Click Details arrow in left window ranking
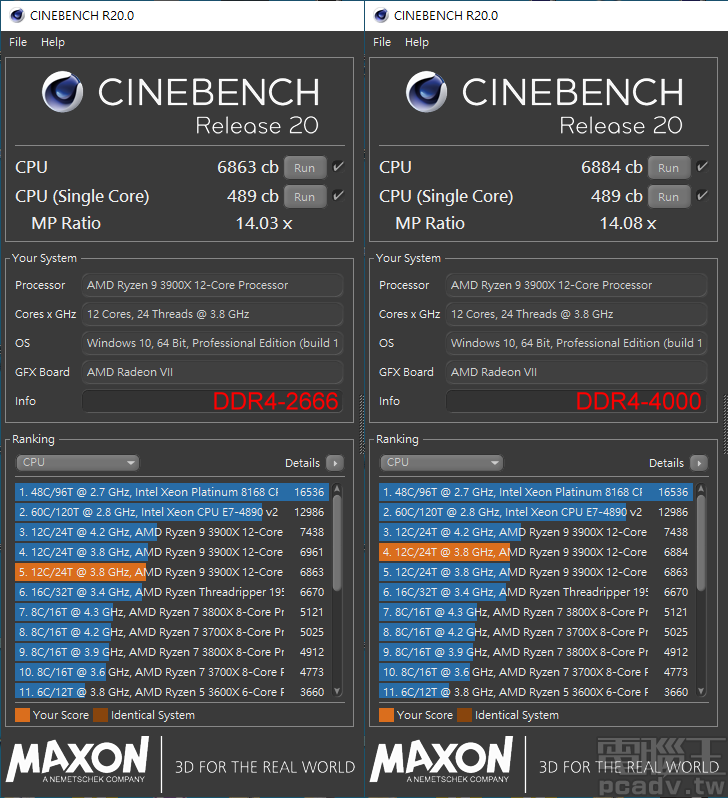Viewport: 728px width, 798px height. pos(335,463)
